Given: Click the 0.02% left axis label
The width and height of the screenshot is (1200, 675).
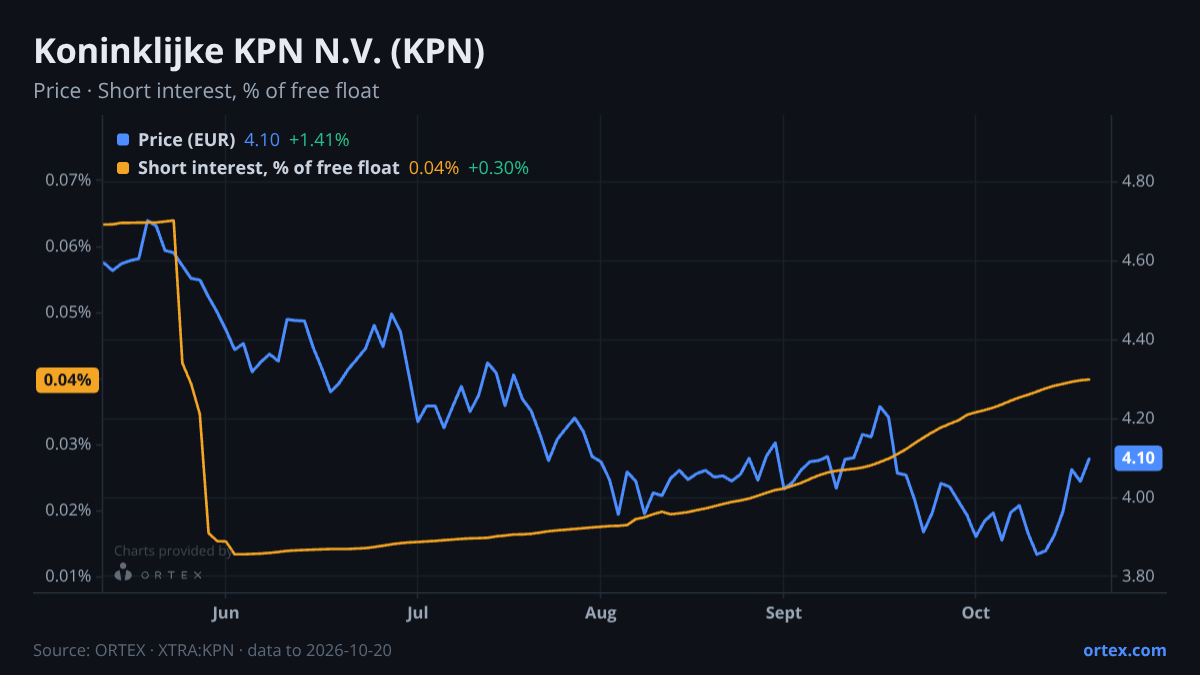Looking at the screenshot, I should click(69, 510).
